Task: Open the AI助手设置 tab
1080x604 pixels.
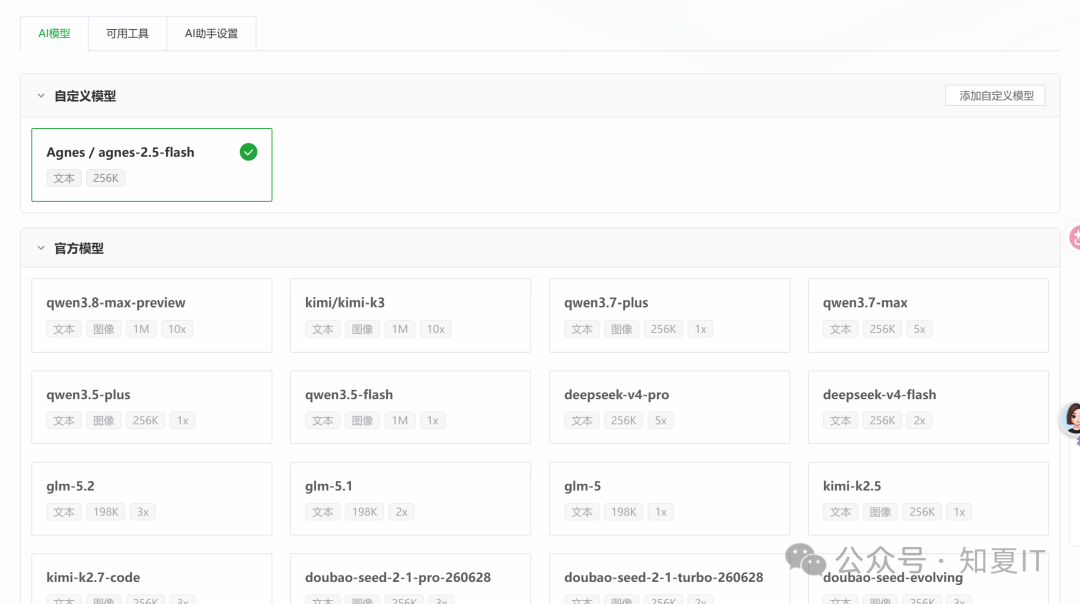Action: [x=211, y=34]
